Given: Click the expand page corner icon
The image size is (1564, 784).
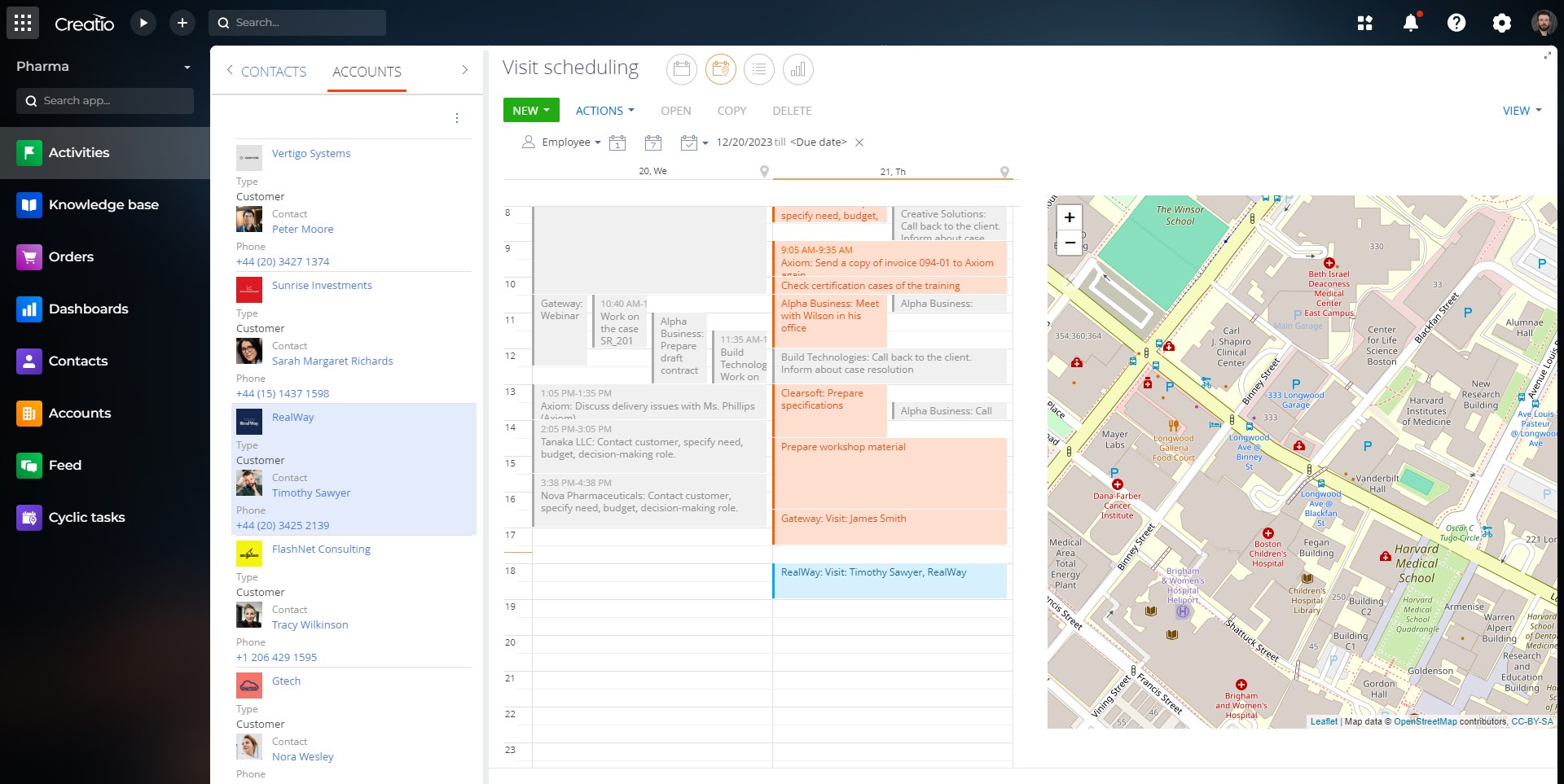Looking at the screenshot, I should [x=1547, y=55].
